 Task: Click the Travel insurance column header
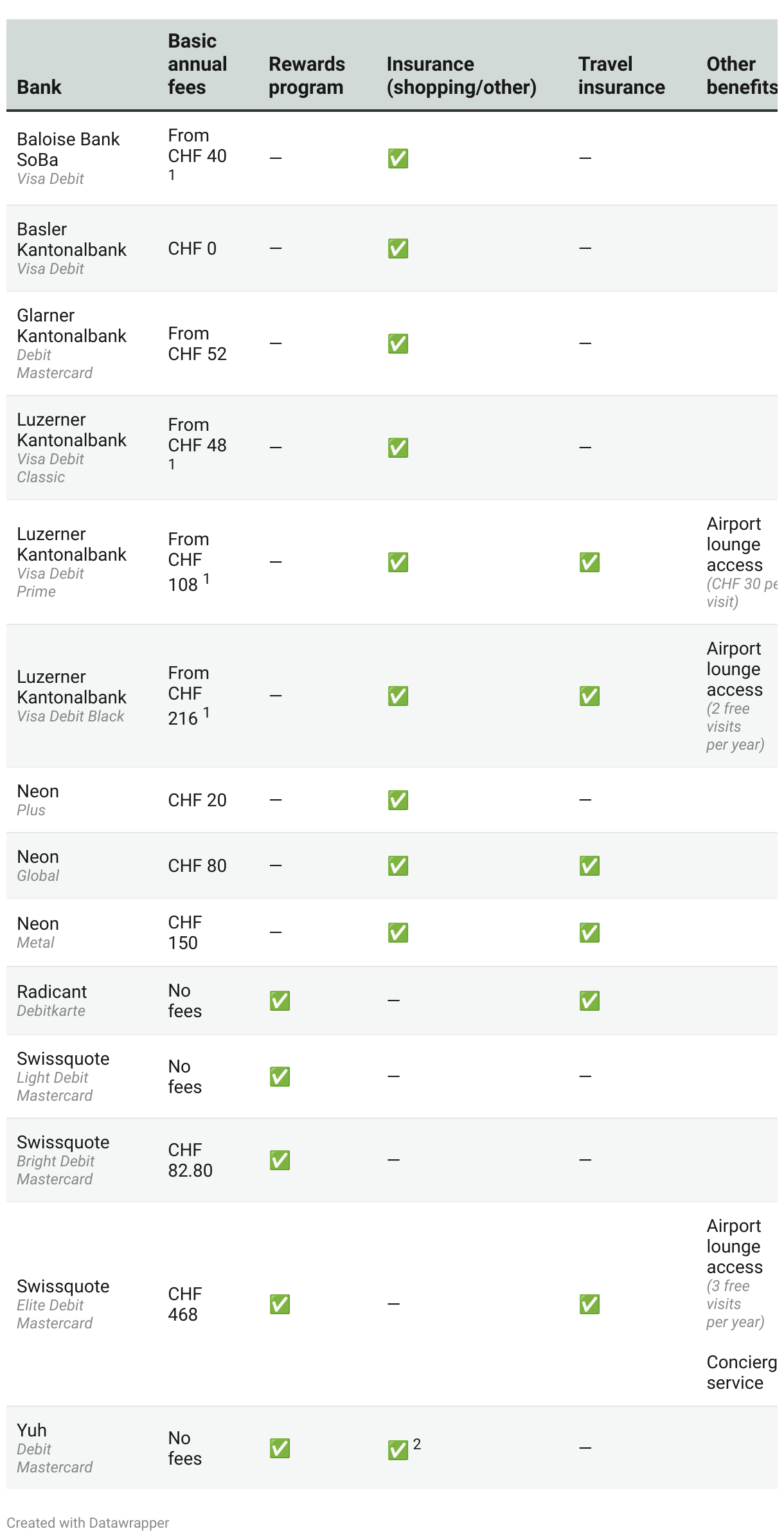pos(621,75)
